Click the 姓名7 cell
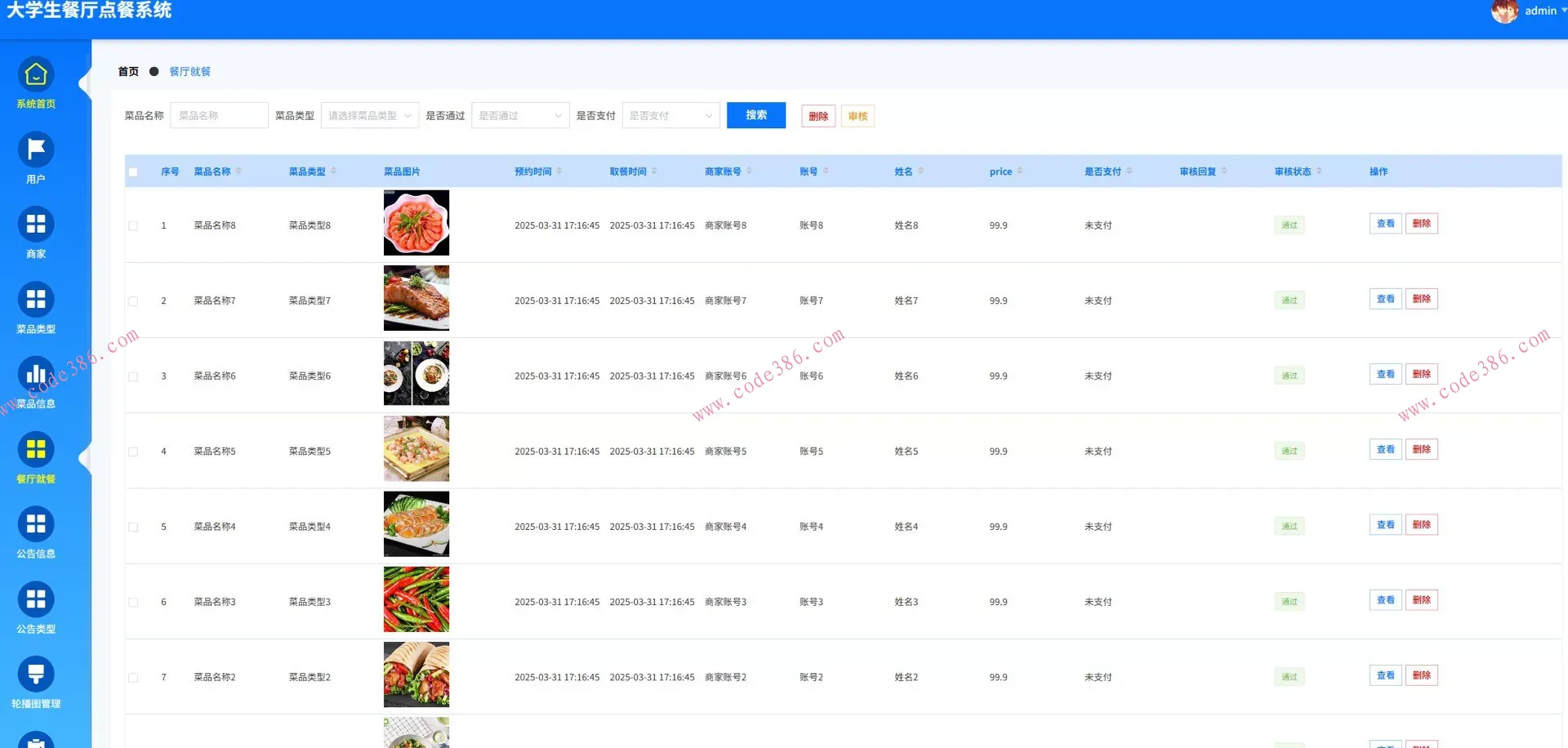1568x748 pixels. click(x=906, y=301)
